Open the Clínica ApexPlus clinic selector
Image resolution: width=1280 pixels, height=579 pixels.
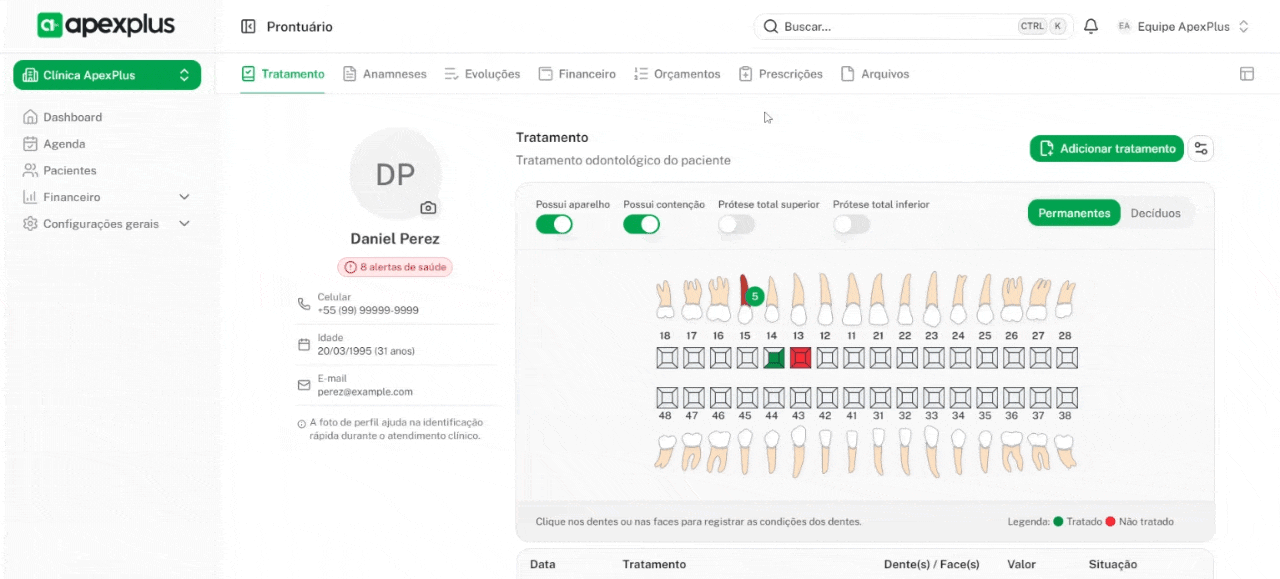107,75
